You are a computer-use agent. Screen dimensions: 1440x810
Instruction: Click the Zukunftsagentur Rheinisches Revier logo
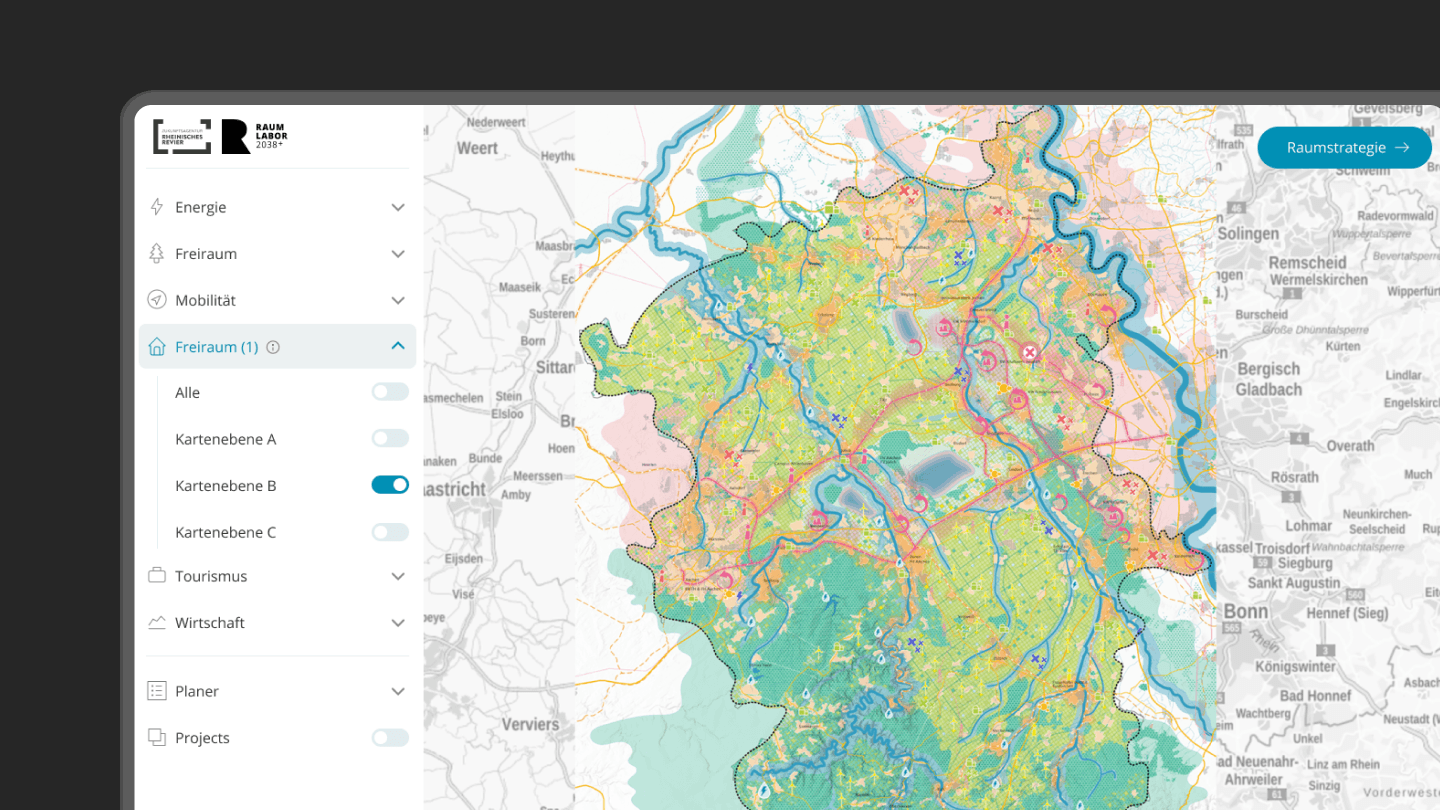(182, 137)
